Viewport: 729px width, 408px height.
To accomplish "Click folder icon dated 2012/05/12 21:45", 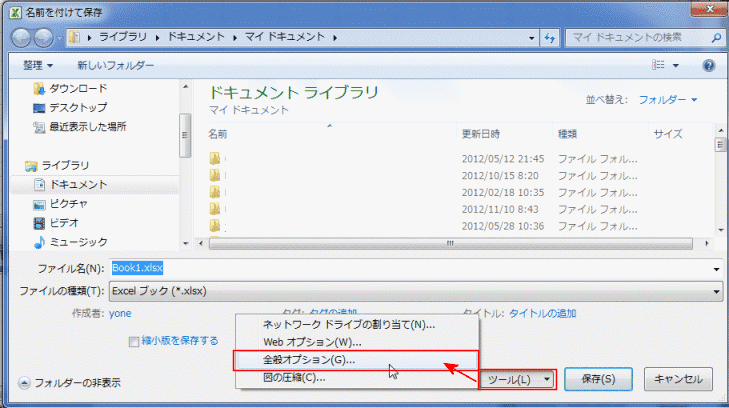I will click(x=214, y=158).
